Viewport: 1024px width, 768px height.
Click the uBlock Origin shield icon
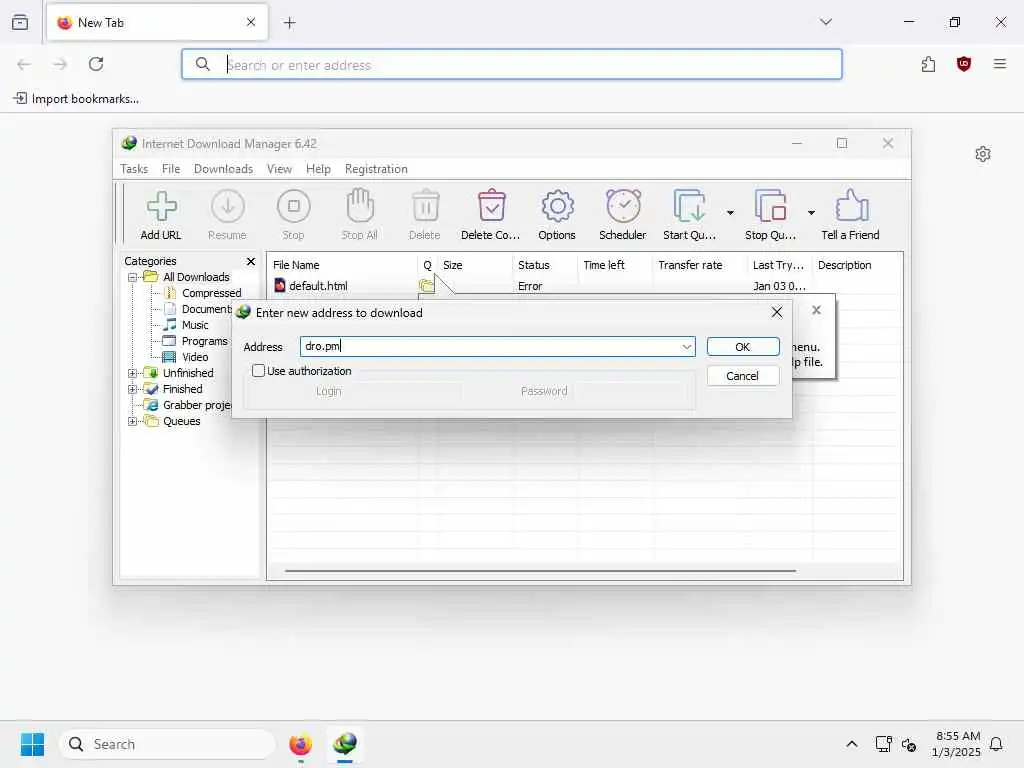point(964,64)
